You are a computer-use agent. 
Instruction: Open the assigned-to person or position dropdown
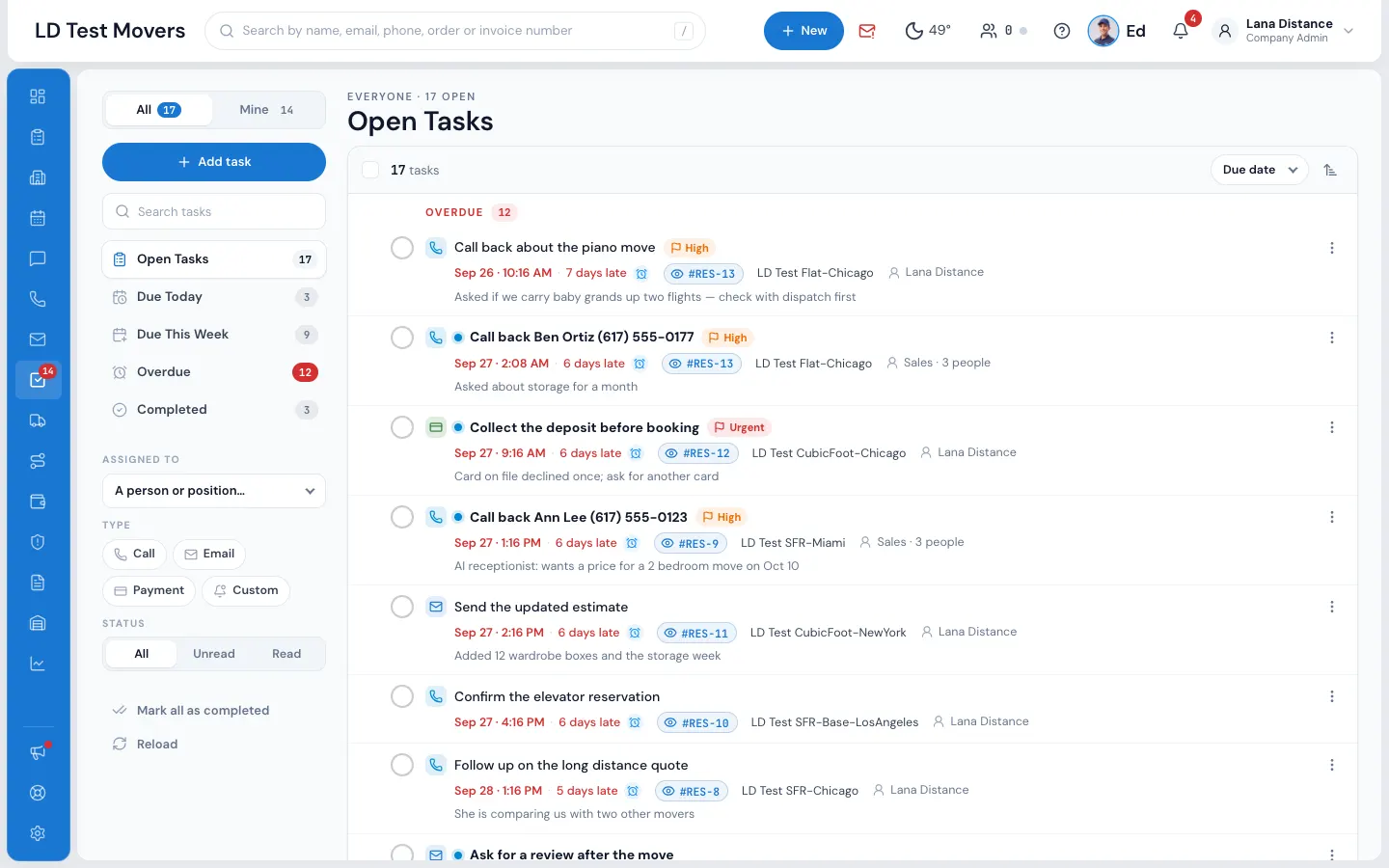[x=214, y=491]
